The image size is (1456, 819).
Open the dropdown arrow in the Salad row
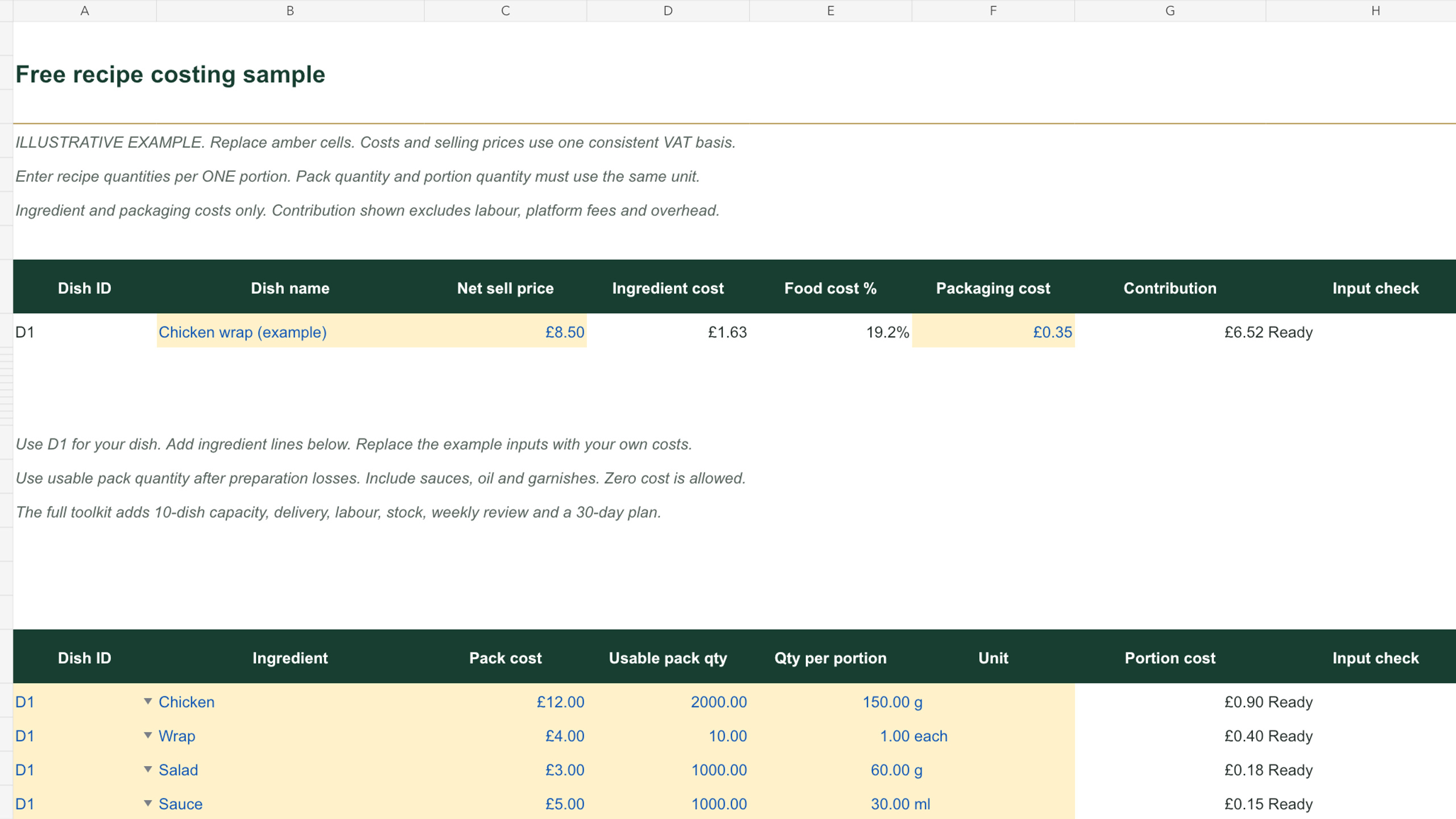tap(148, 770)
